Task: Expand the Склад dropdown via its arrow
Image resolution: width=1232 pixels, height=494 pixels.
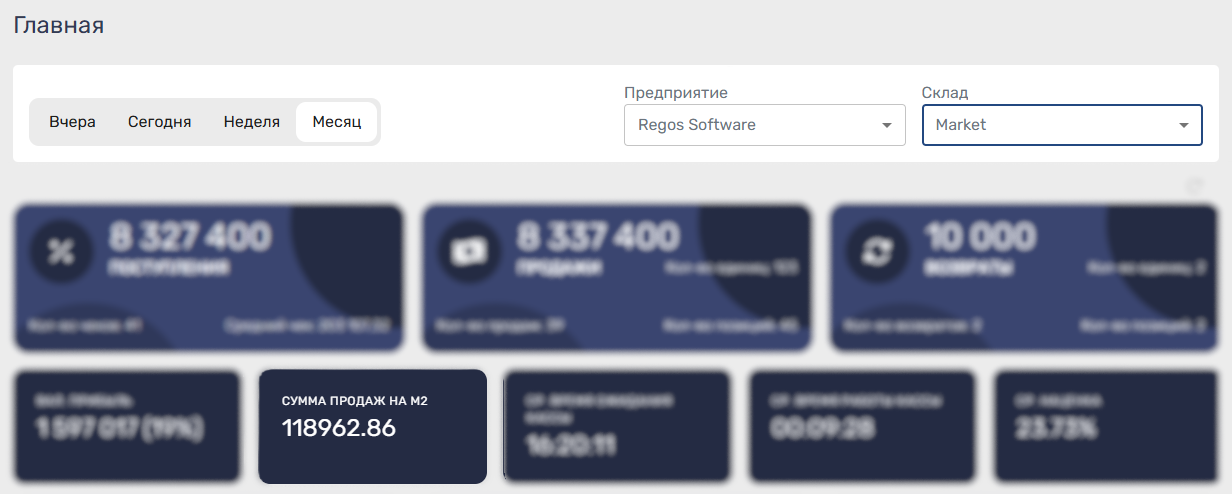Action: (1183, 126)
